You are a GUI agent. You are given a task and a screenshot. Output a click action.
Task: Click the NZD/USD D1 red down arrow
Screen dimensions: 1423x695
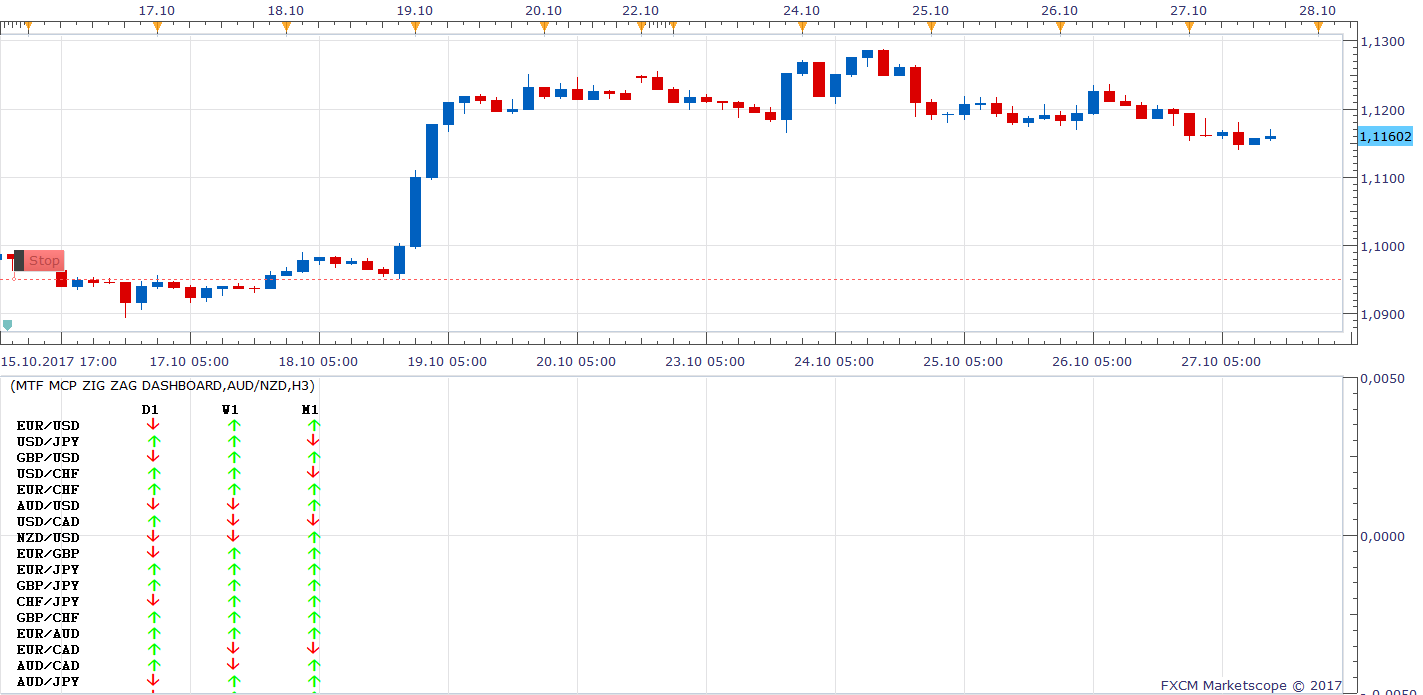[x=153, y=537]
